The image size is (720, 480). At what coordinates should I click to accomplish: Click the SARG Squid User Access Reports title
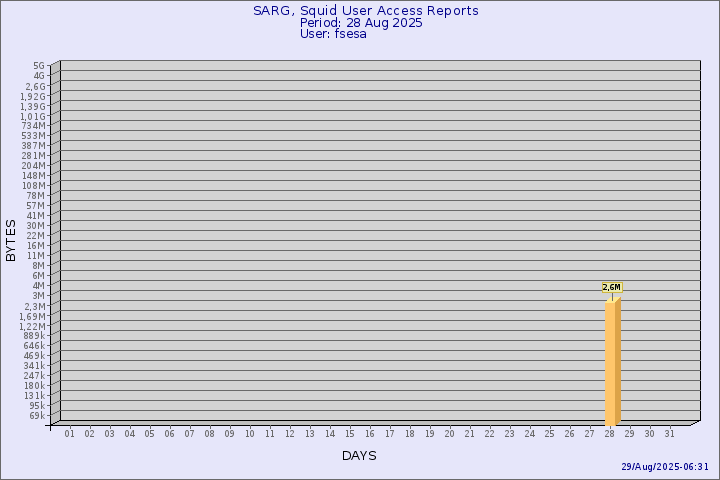pyautogui.click(x=365, y=11)
